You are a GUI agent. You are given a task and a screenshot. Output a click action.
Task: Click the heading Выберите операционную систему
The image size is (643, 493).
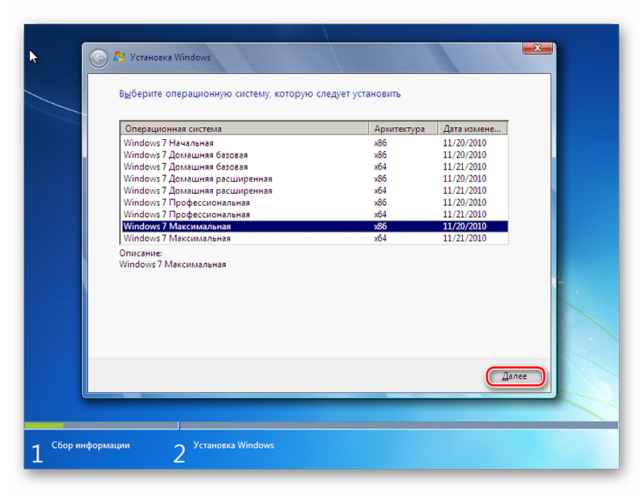260,94
